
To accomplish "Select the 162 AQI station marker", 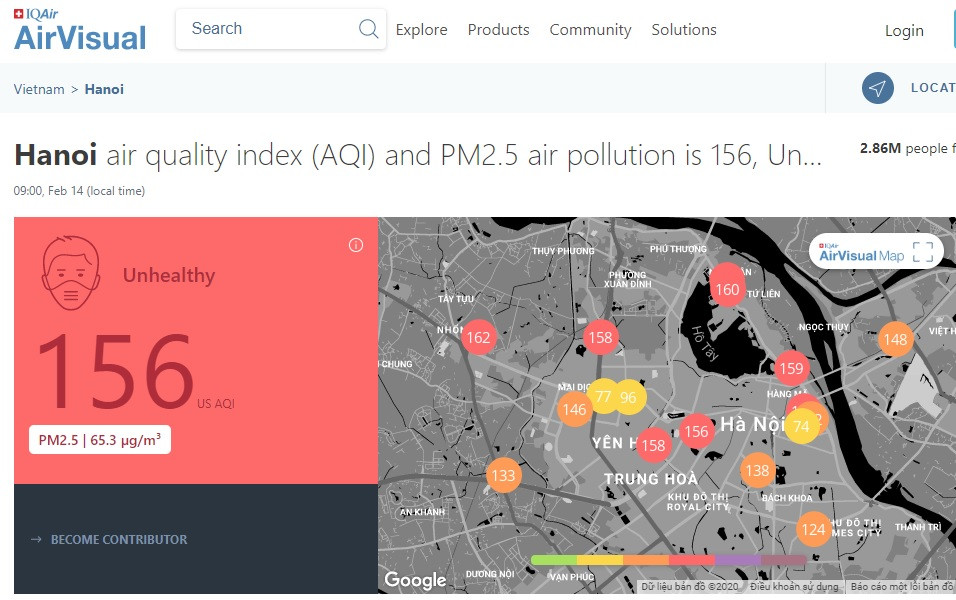I will (479, 338).
